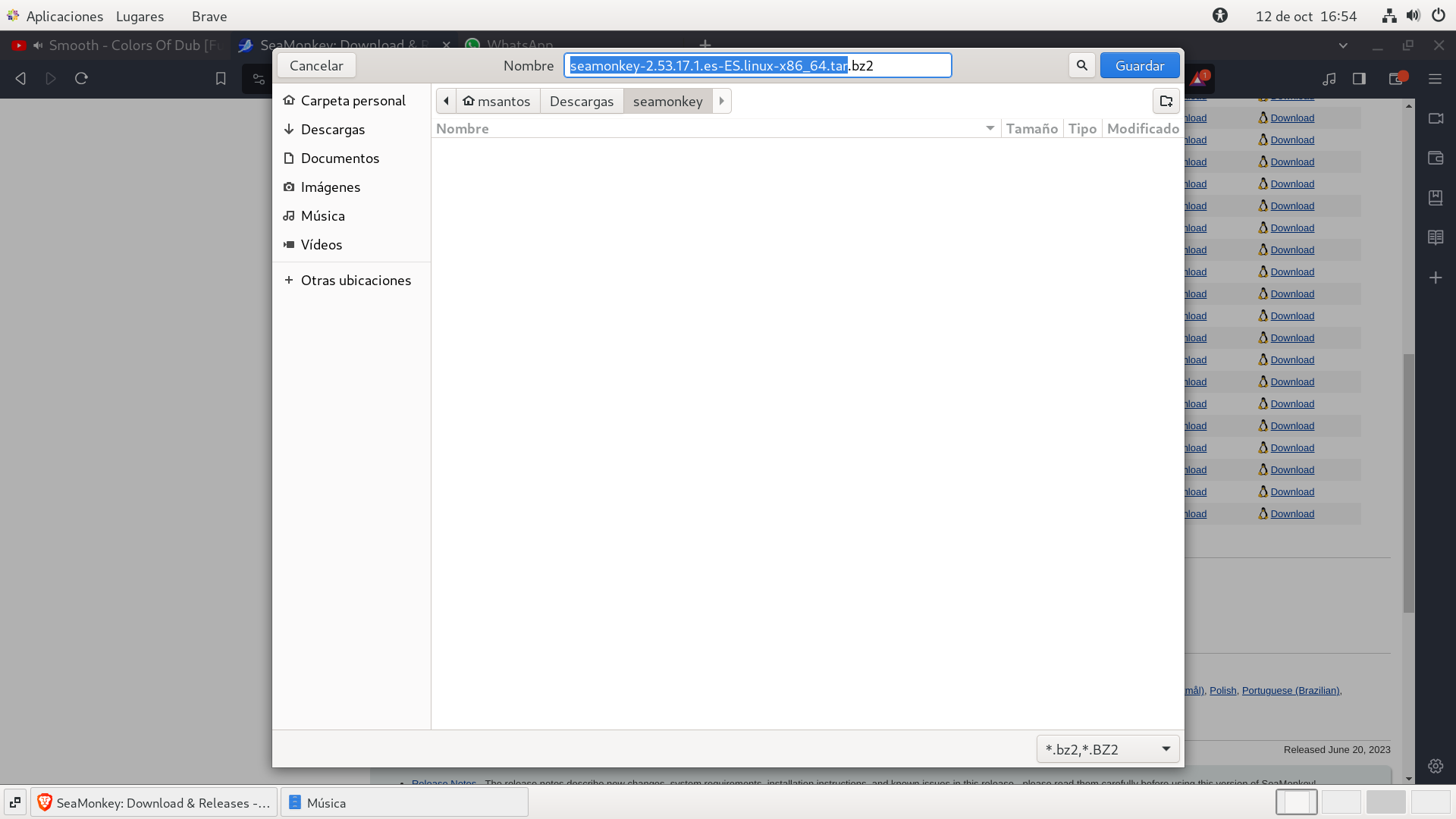This screenshot has height=819, width=1456.
Task: Click Nombre column sort arrow
Action: (x=990, y=128)
